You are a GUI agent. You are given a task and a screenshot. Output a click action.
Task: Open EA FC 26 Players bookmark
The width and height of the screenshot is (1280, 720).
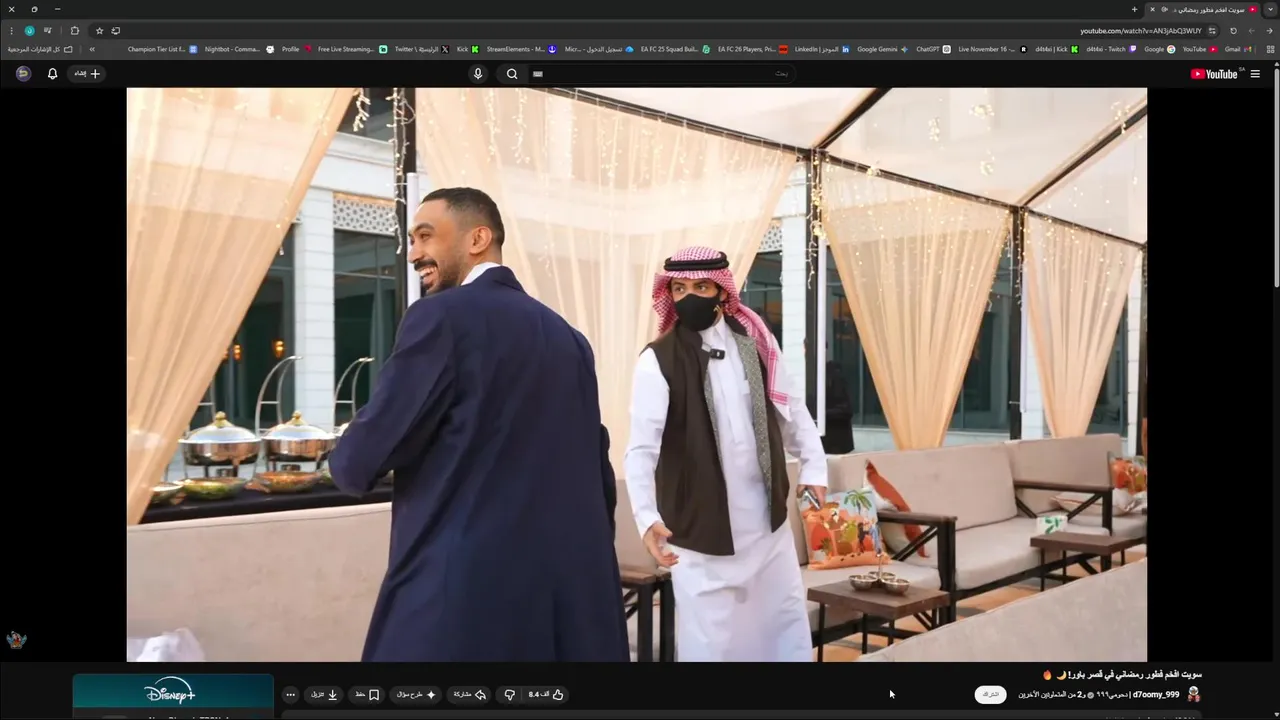[752, 49]
